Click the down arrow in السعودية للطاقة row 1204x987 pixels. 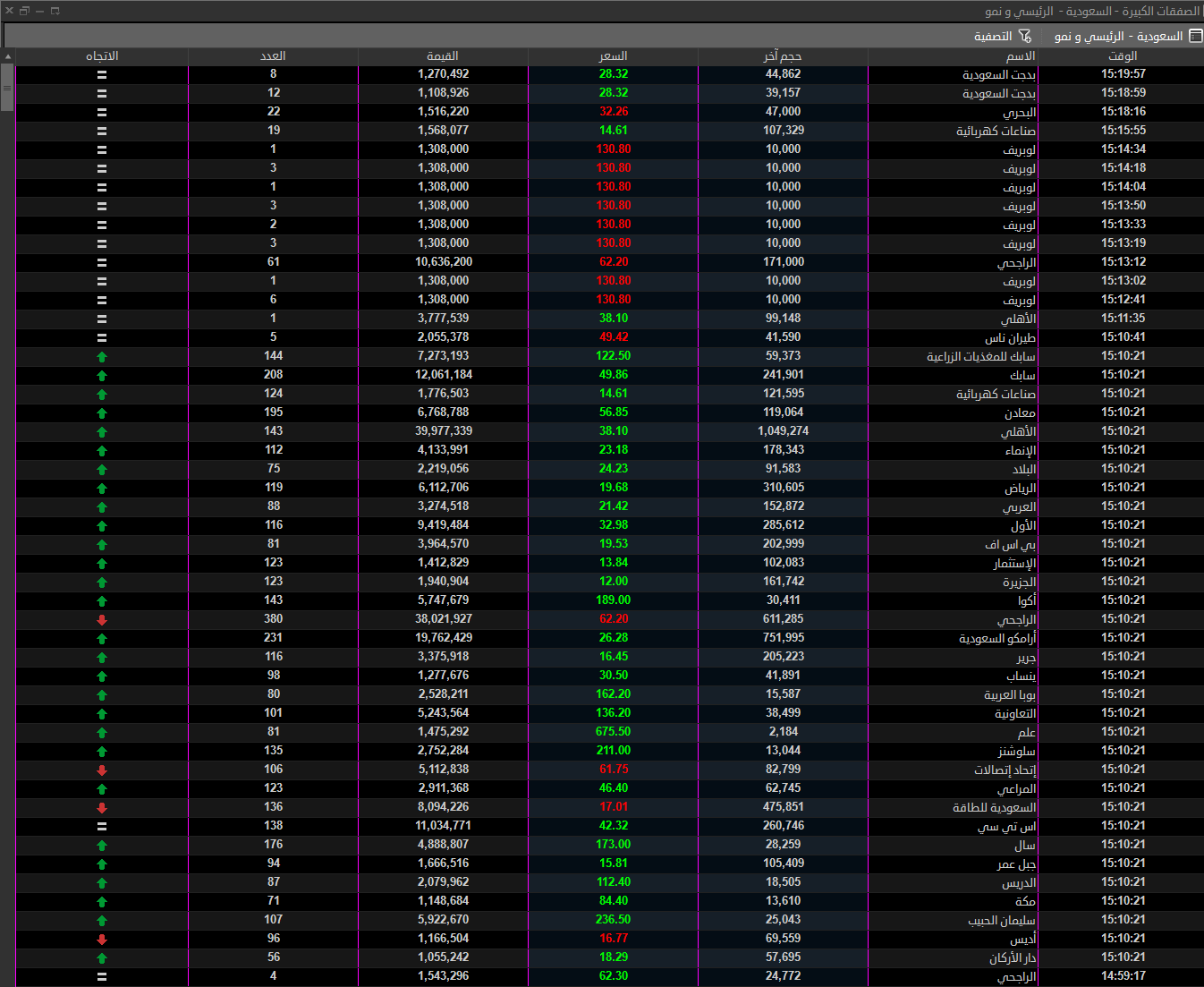click(102, 807)
